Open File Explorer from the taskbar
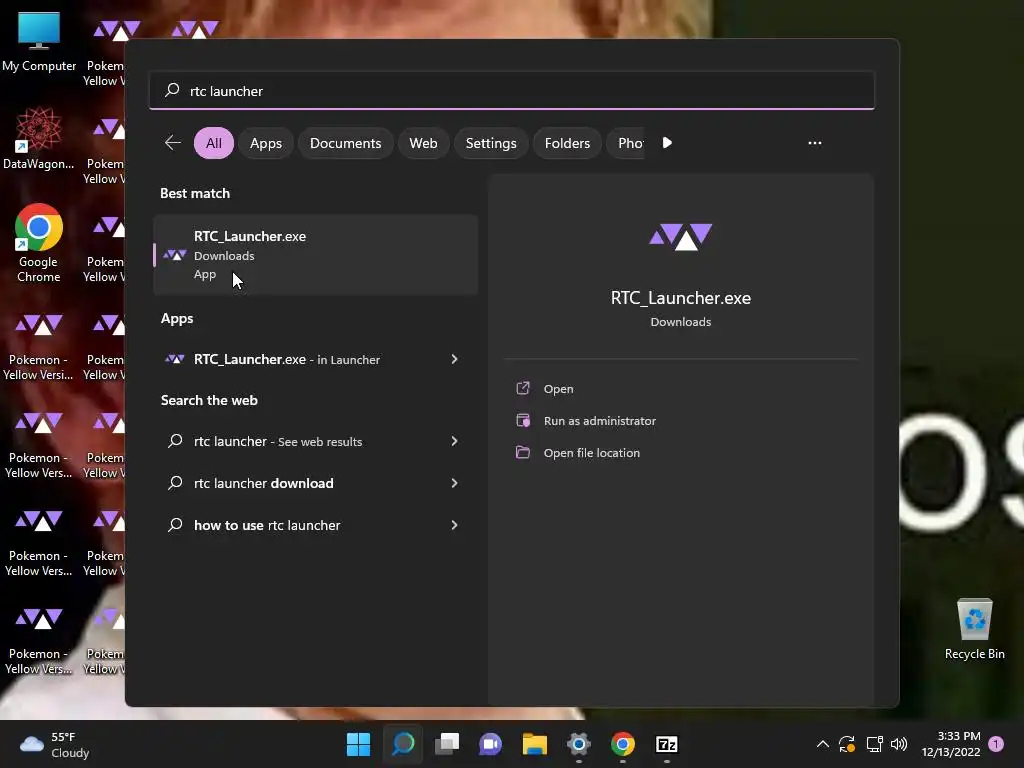 [535, 744]
